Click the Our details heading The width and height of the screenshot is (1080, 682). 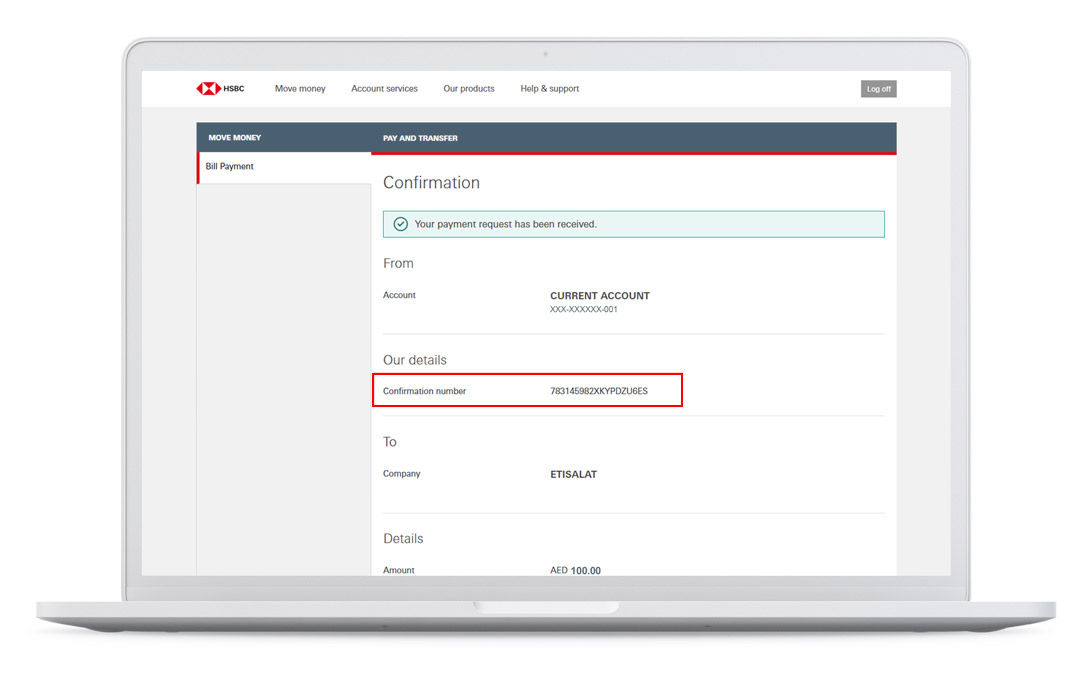tap(415, 360)
